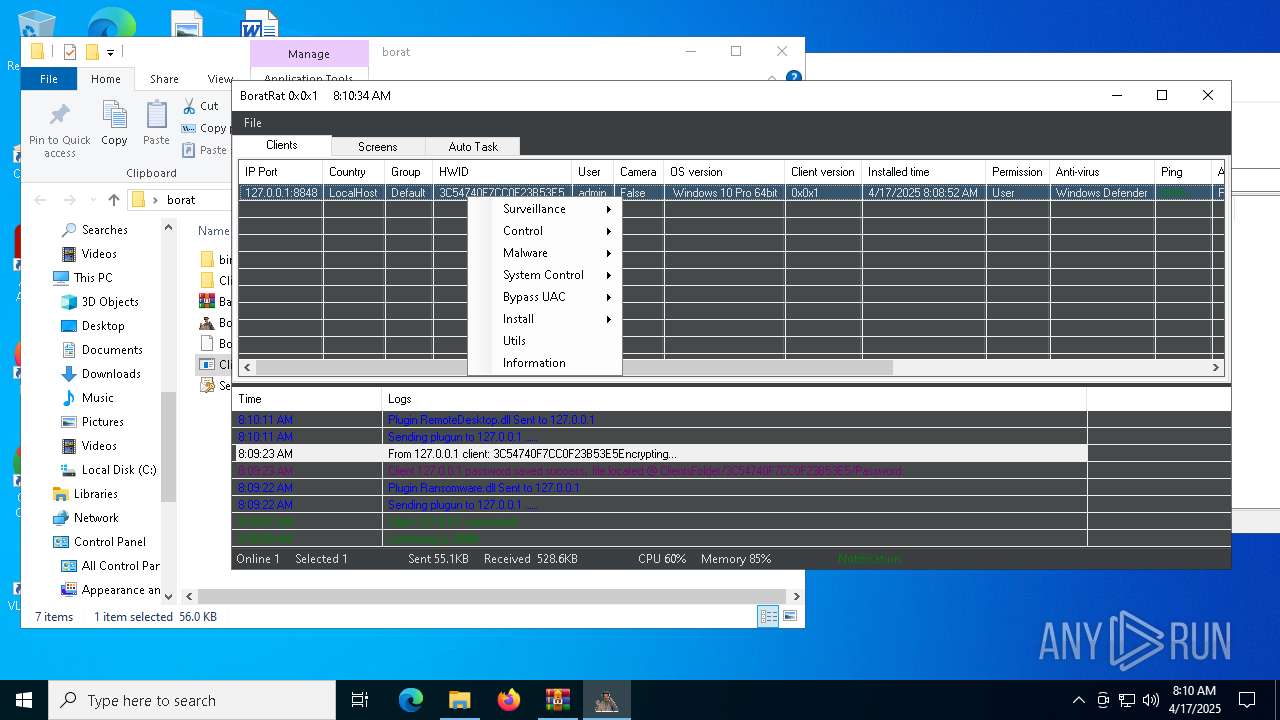Click the Paste shortcut icon in Explorer
This screenshot has width=1280, height=720.
(189, 150)
